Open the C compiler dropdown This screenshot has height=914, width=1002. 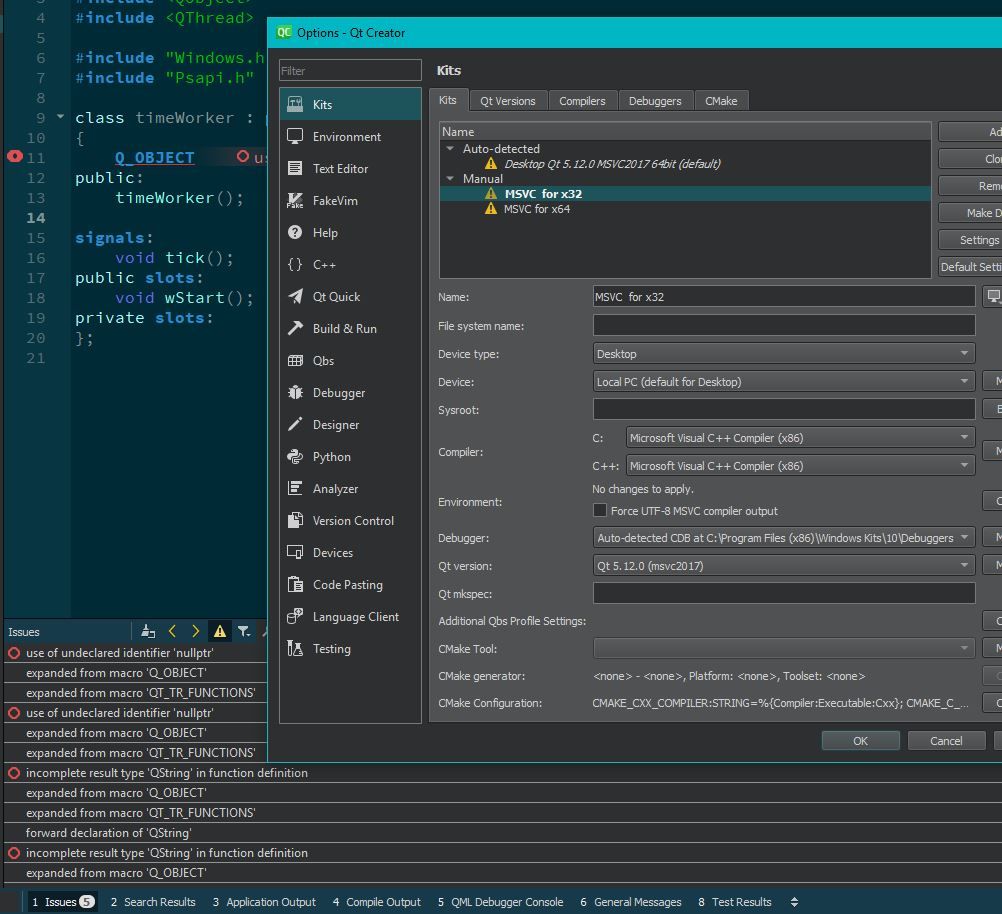(801, 438)
